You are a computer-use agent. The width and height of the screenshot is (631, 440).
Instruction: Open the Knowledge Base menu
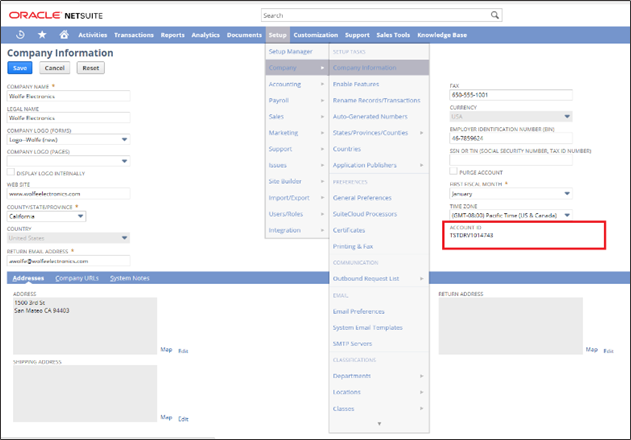[442, 35]
